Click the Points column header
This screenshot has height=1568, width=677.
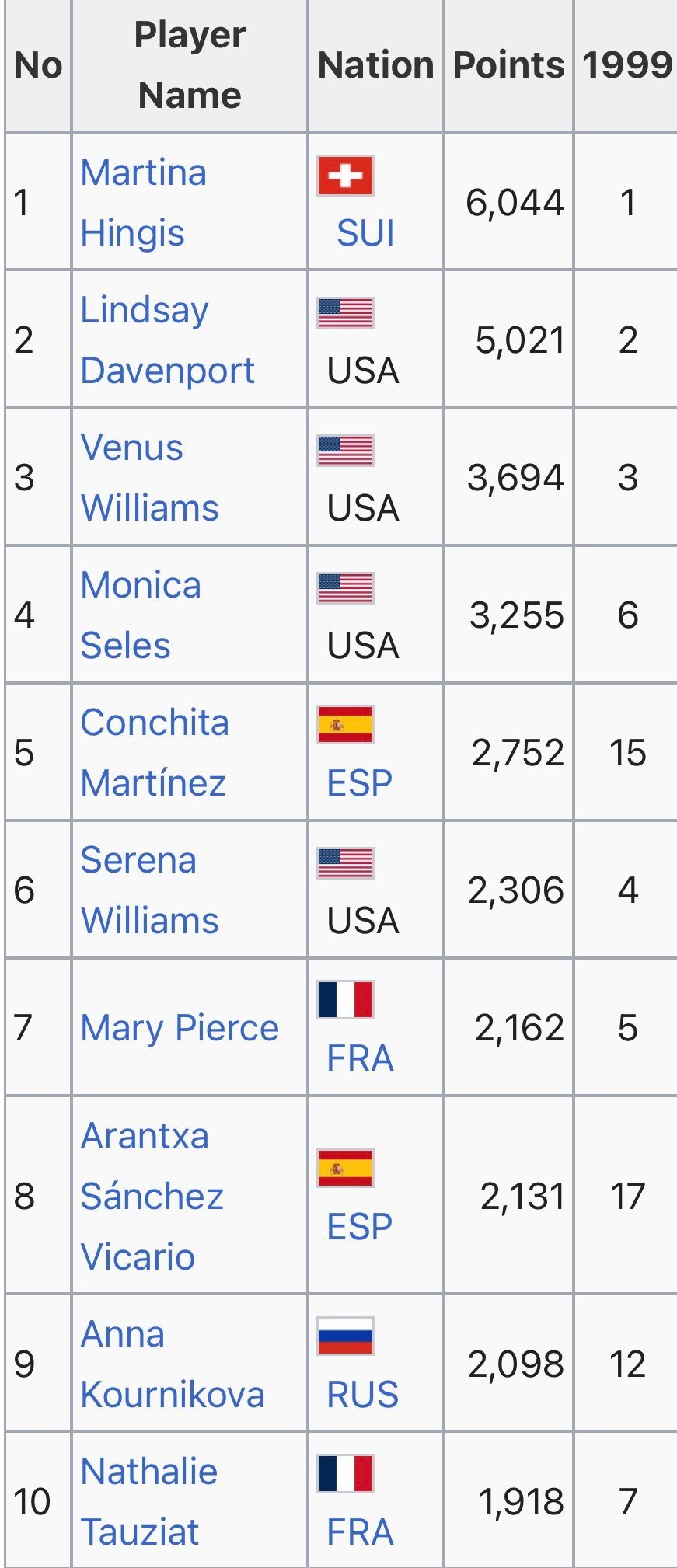pyautogui.click(x=509, y=64)
